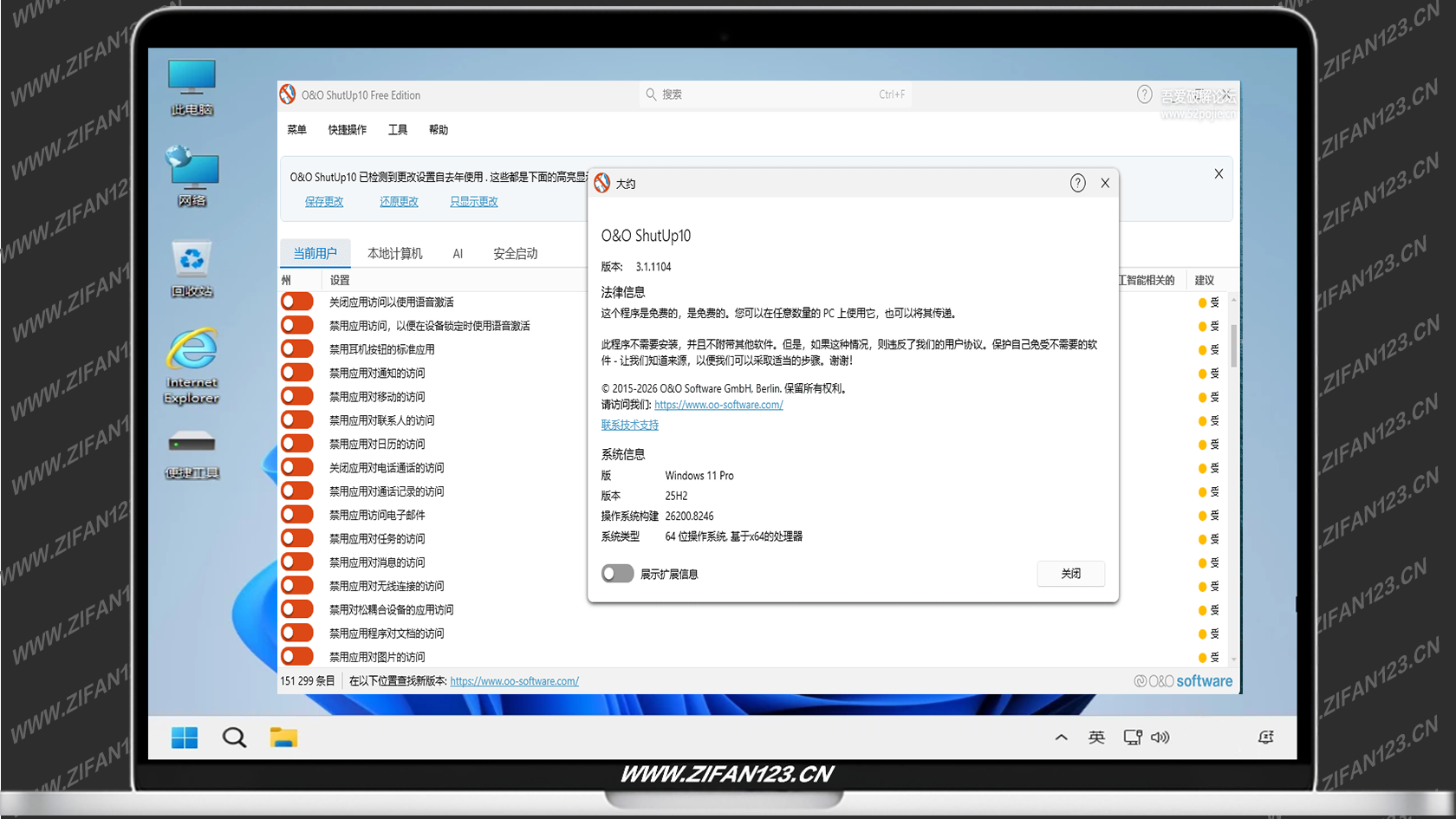This screenshot has height=819, width=1456.
Task: Toggle 禁用应用对通知的访问 switch
Action: pyautogui.click(x=296, y=373)
